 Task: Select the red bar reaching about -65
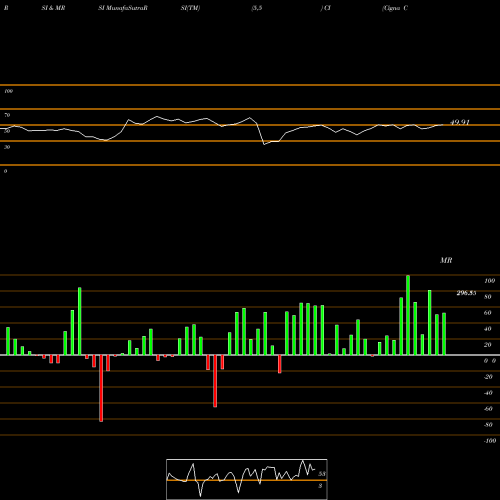pos(215,381)
